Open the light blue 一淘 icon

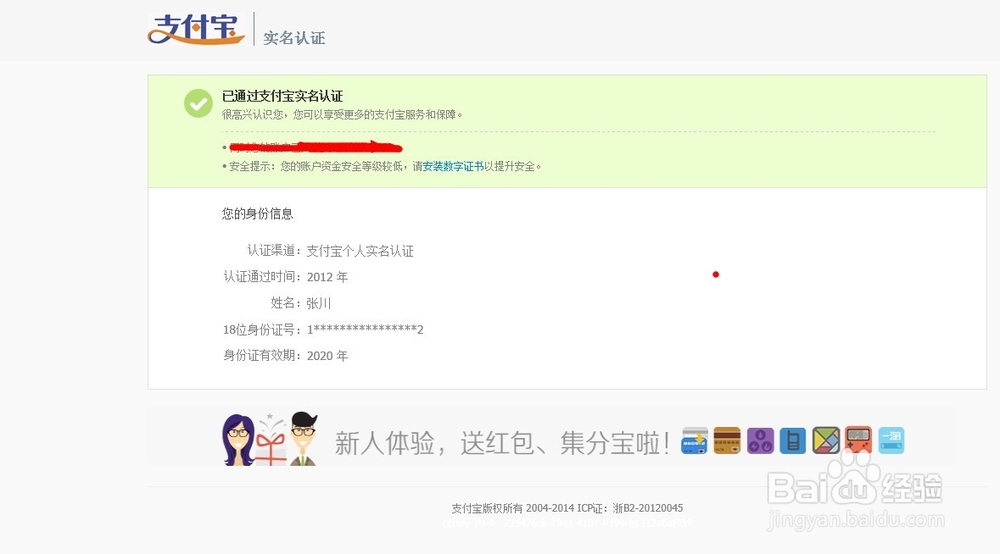(x=892, y=441)
